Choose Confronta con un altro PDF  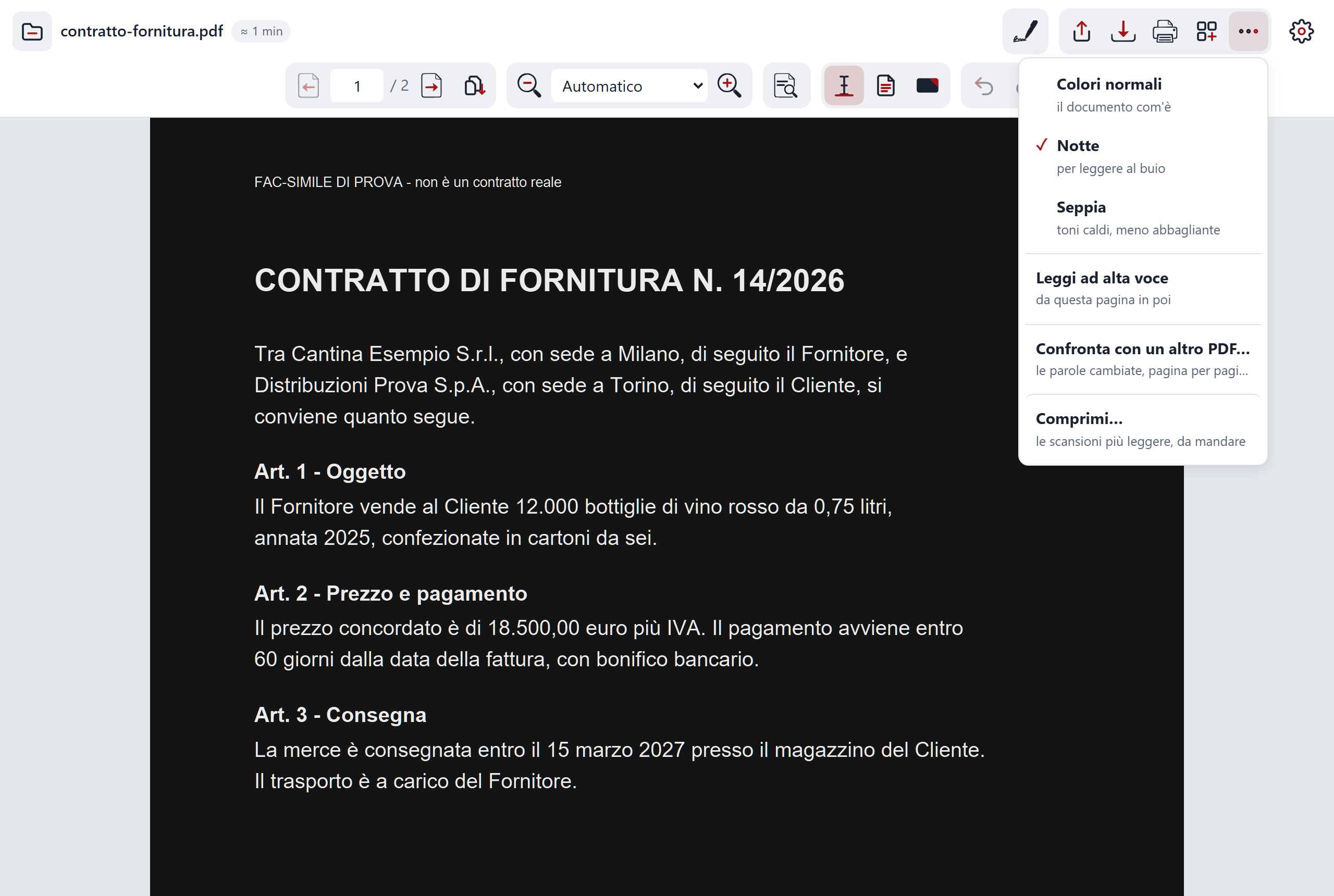coord(1143,360)
